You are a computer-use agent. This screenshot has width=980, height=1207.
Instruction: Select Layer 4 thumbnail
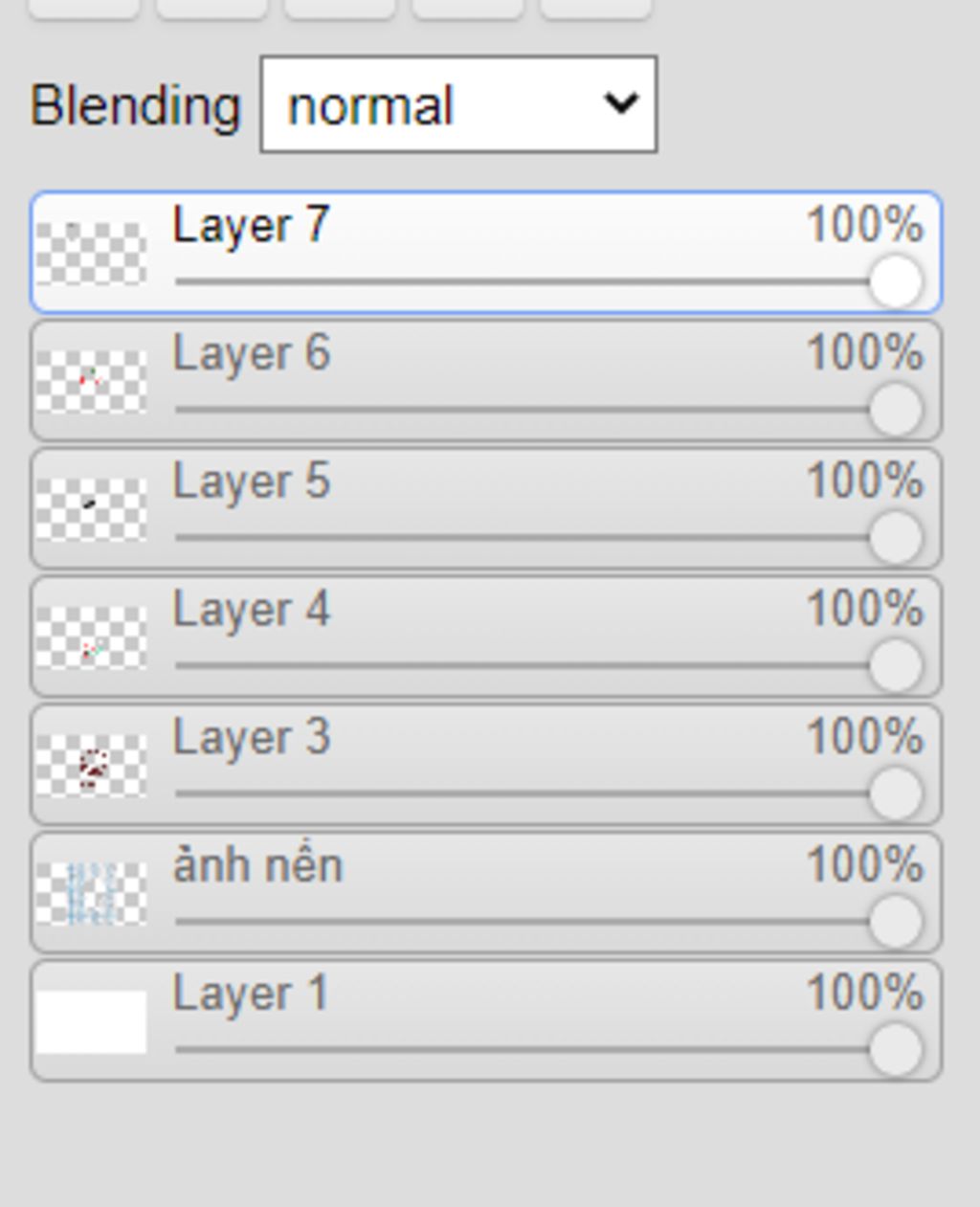[x=91, y=638]
